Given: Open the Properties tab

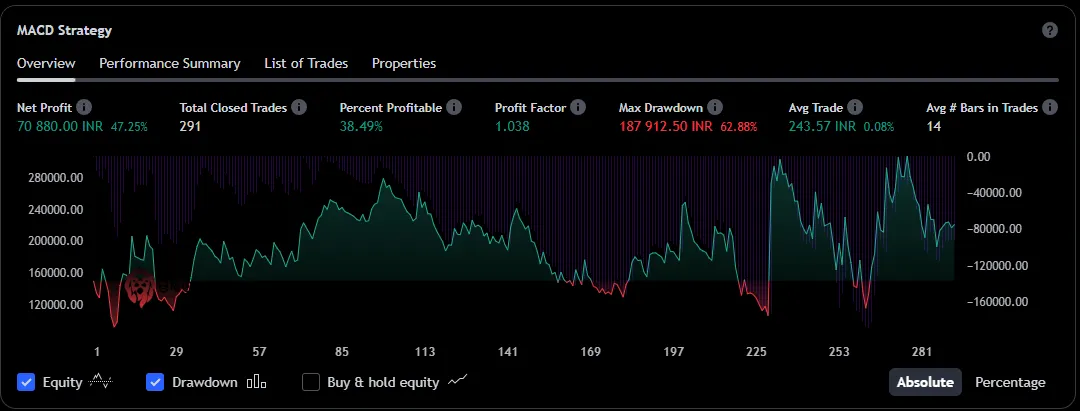Looking at the screenshot, I should point(404,63).
